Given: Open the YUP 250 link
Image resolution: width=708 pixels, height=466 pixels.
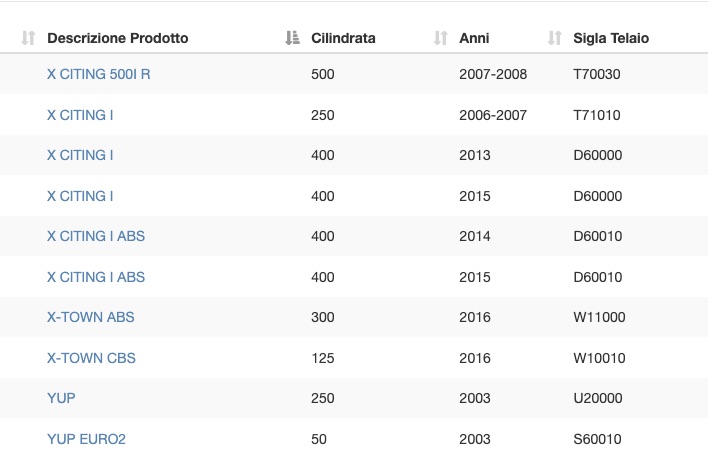Looking at the screenshot, I should pos(61,398).
